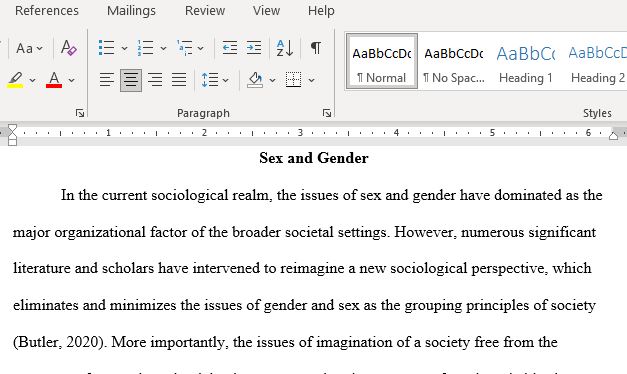The height and width of the screenshot is (374, 627).
Task: Toggle Show/Hide paragraph marks
Action: click(x=315, y=48)
